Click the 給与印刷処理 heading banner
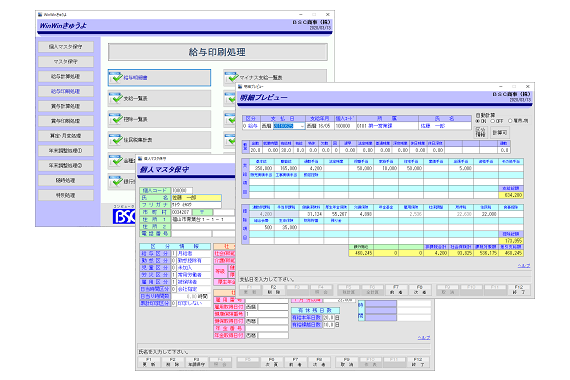570x380 pixels. coord(218,52)
